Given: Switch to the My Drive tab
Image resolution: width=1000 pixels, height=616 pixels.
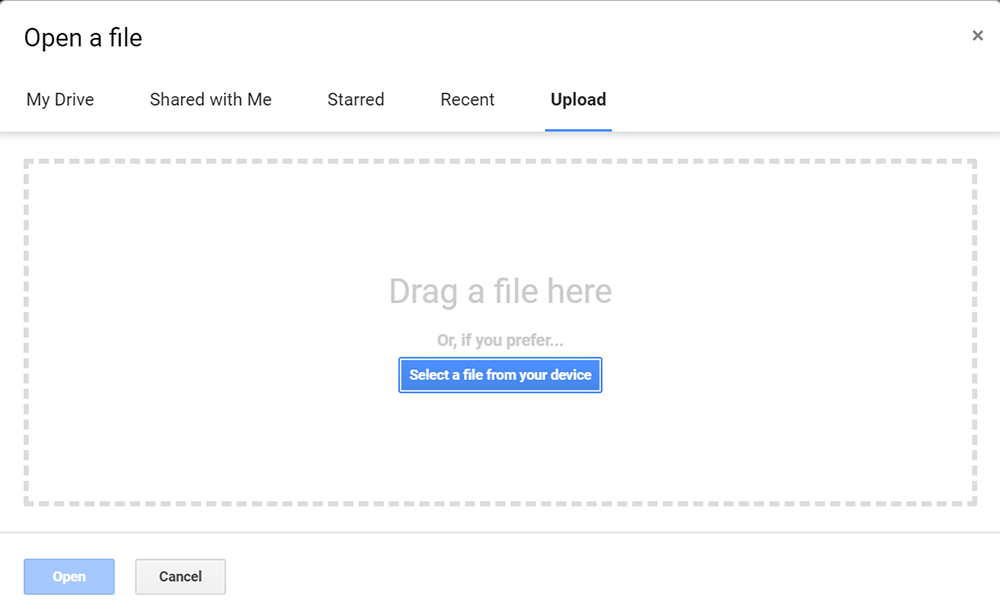Looking at the screenshot, I should tap(60, 100).
